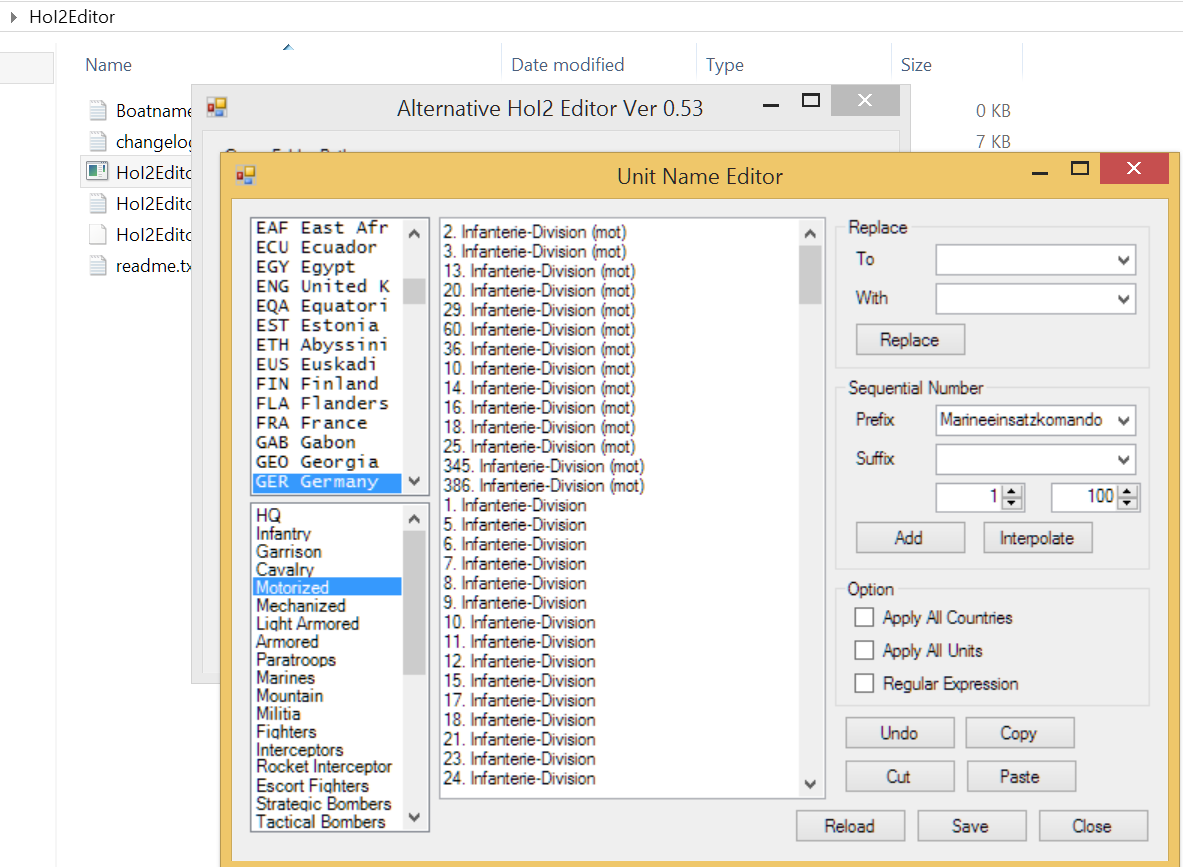
Task: Click the name 24. Infanterie-Division
Action: [x=520, y=778]
